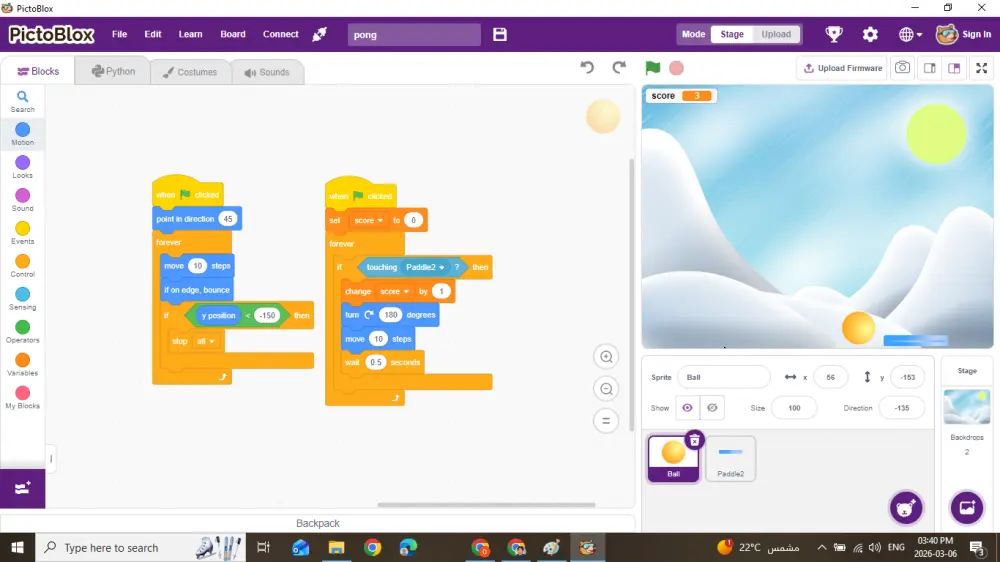Viewport: 1000px width, 562px height.
Task: Hide the sprite with crossed eye icon
Action: [x=712, y=408]
